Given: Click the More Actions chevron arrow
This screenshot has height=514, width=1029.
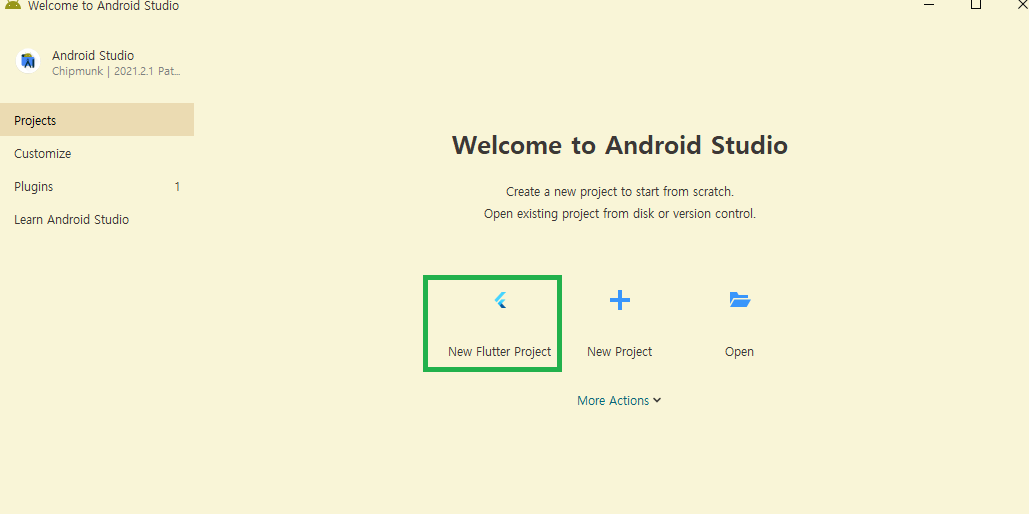Looking at the screenshot, I should tap(657, 400).
